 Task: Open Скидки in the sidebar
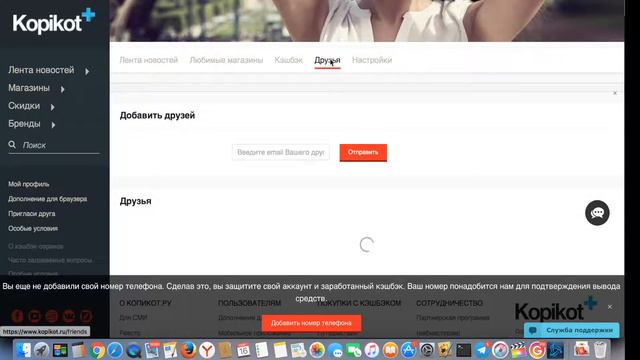(24, 106)
